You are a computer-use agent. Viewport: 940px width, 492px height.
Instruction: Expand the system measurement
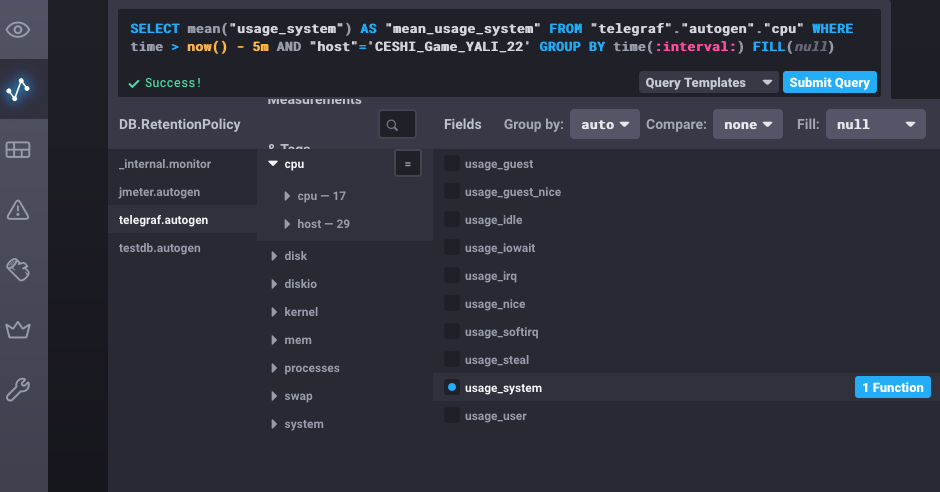(274, 424)
